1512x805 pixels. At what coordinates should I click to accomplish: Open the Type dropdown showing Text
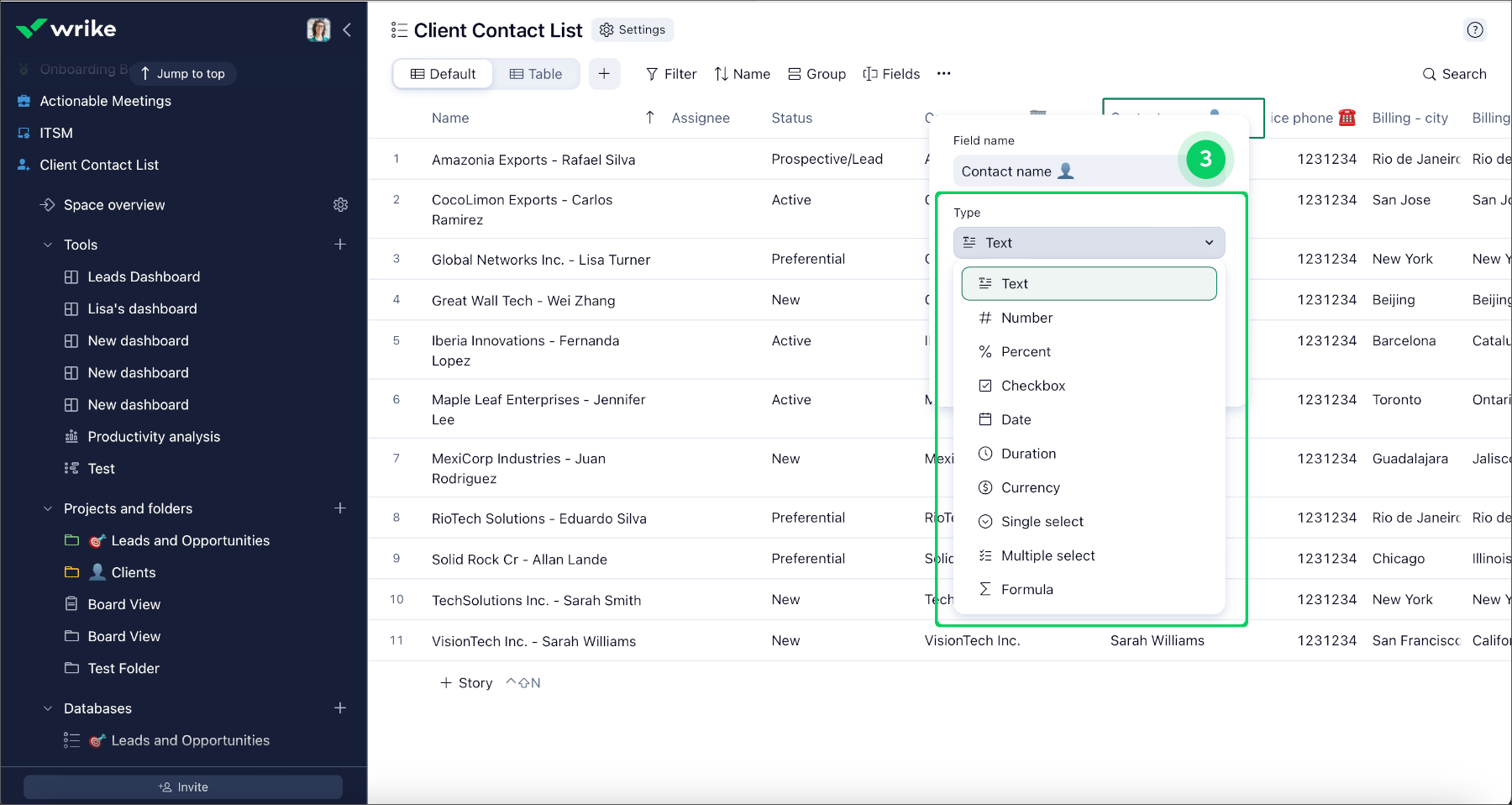1089,243
